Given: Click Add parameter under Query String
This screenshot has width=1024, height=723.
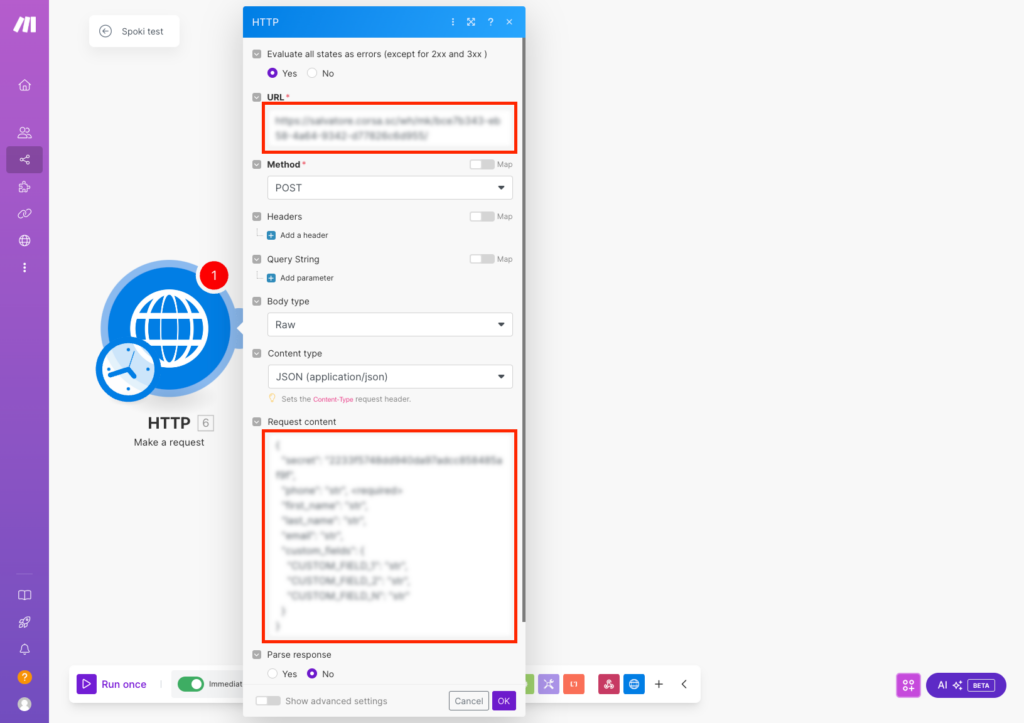Looking at the screenshot, I should (x=306, y=278).
